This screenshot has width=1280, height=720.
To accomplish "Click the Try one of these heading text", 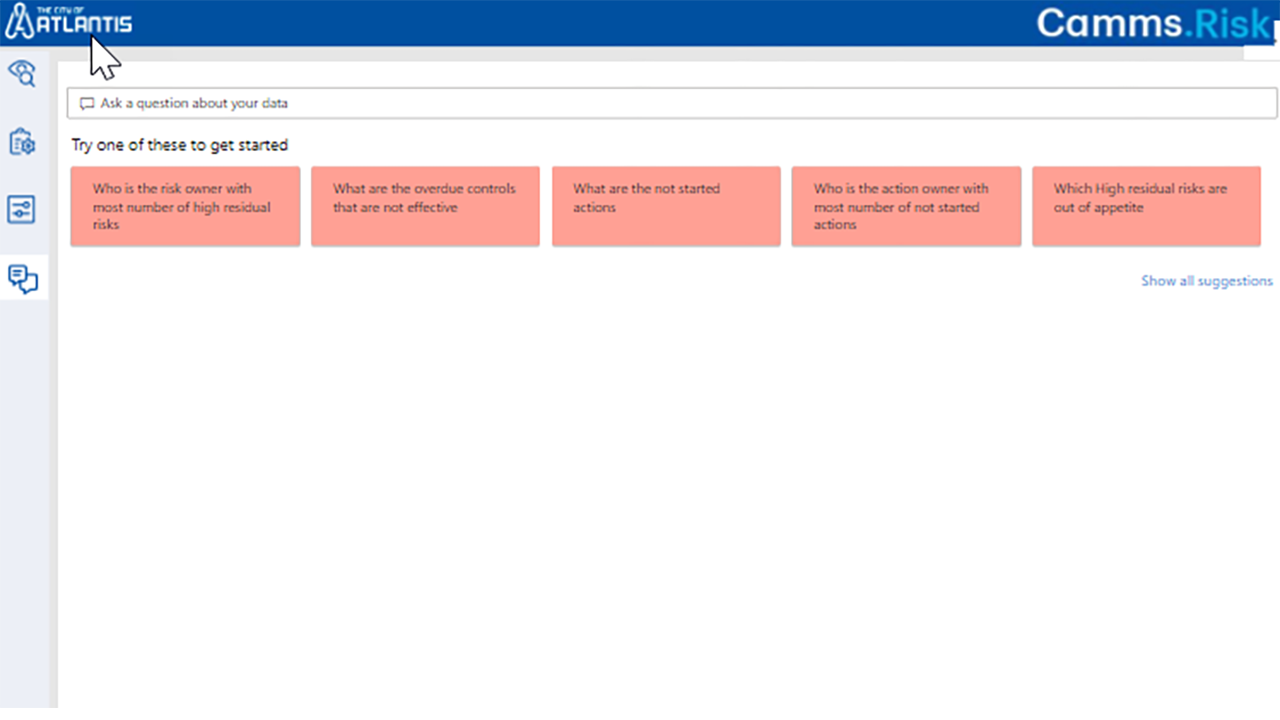I will [180, 145].
